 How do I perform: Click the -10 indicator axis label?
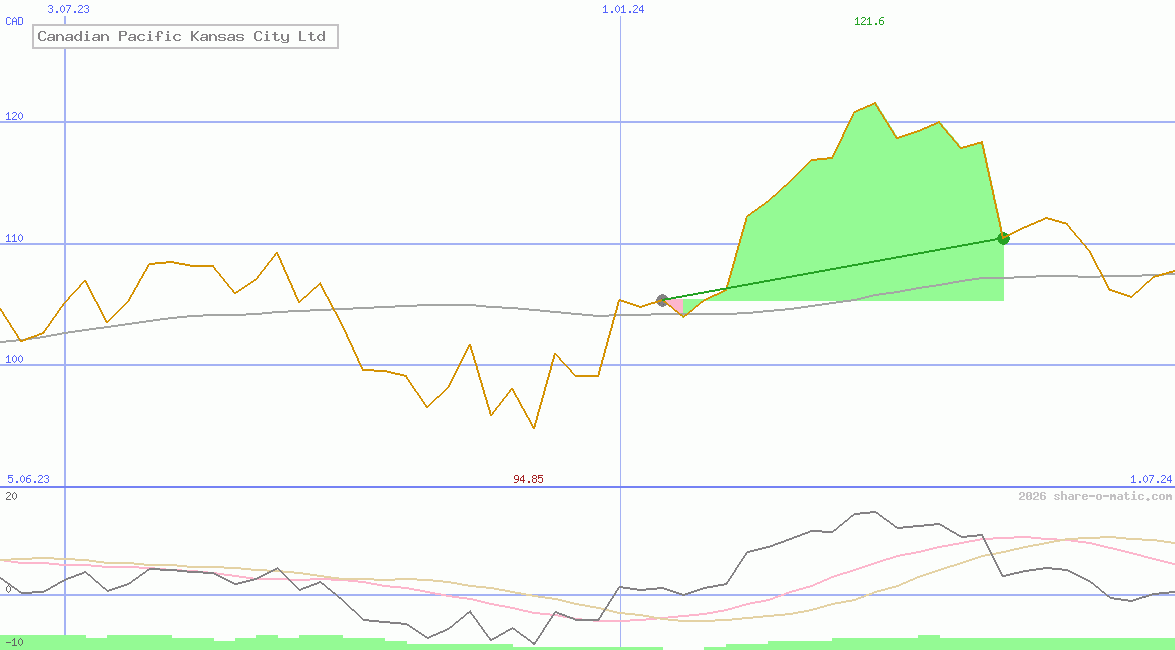pyautogui.click(x=14, y=643)
